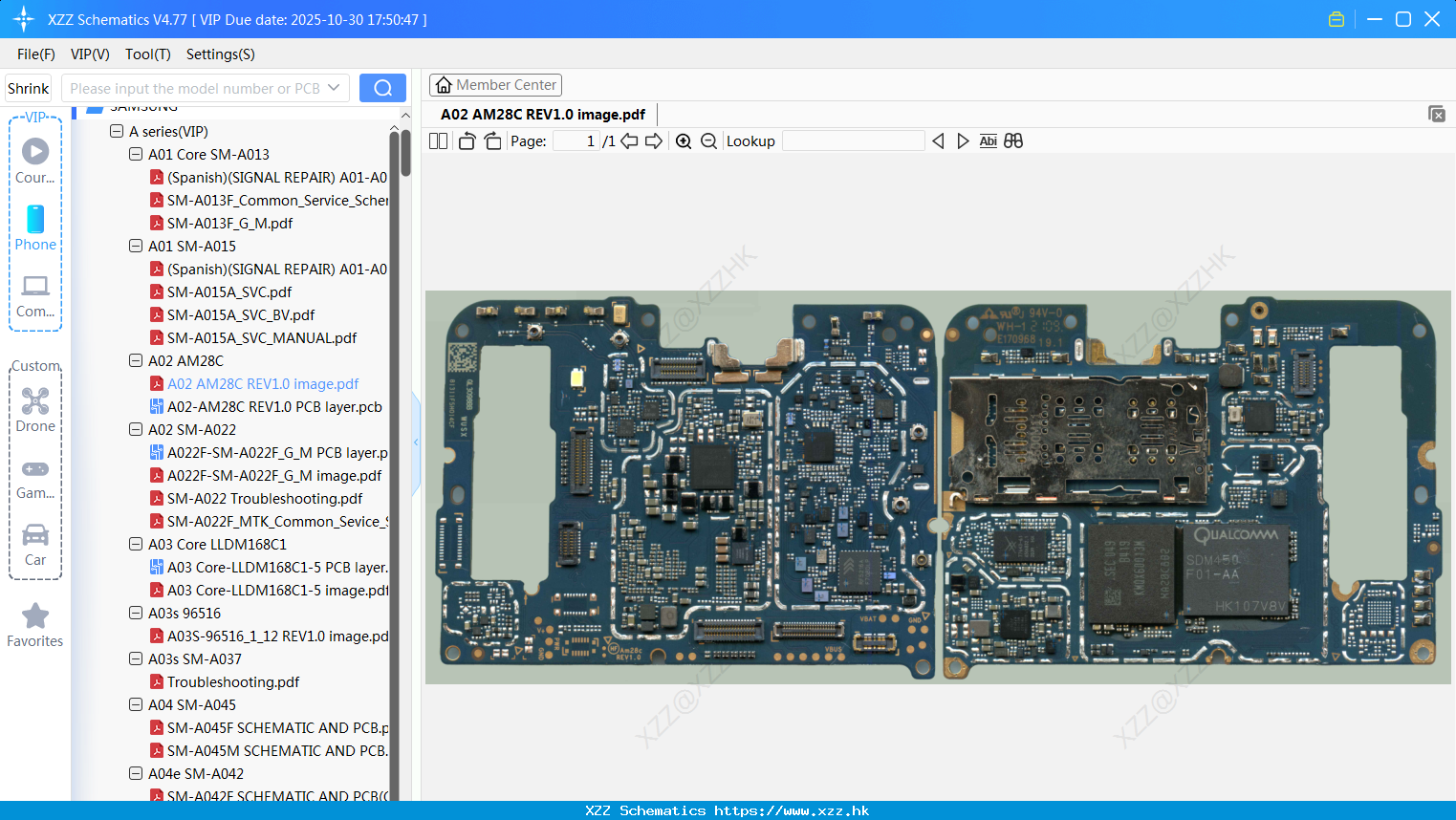Collapse the A02 SM-A022 folder

coord(136,429)
